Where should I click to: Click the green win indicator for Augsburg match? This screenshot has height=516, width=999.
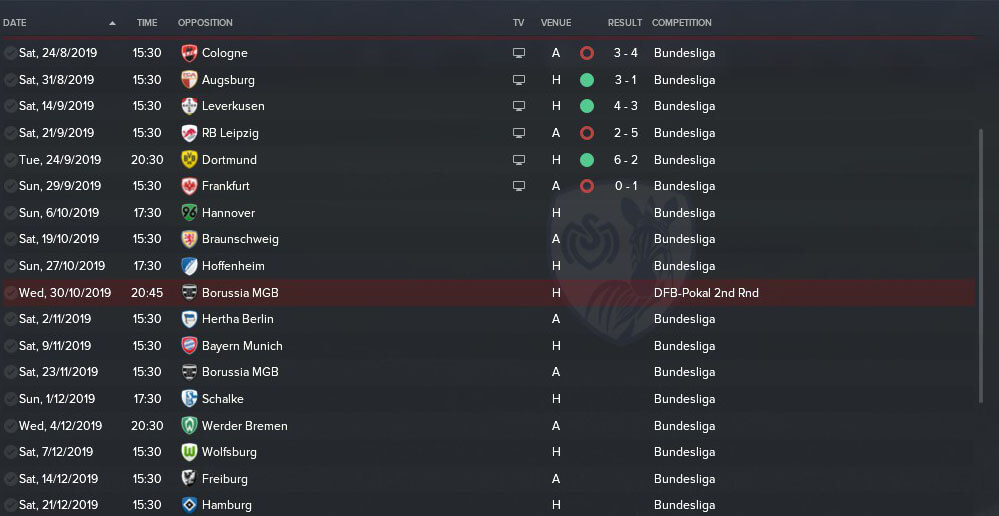(587, 80)
